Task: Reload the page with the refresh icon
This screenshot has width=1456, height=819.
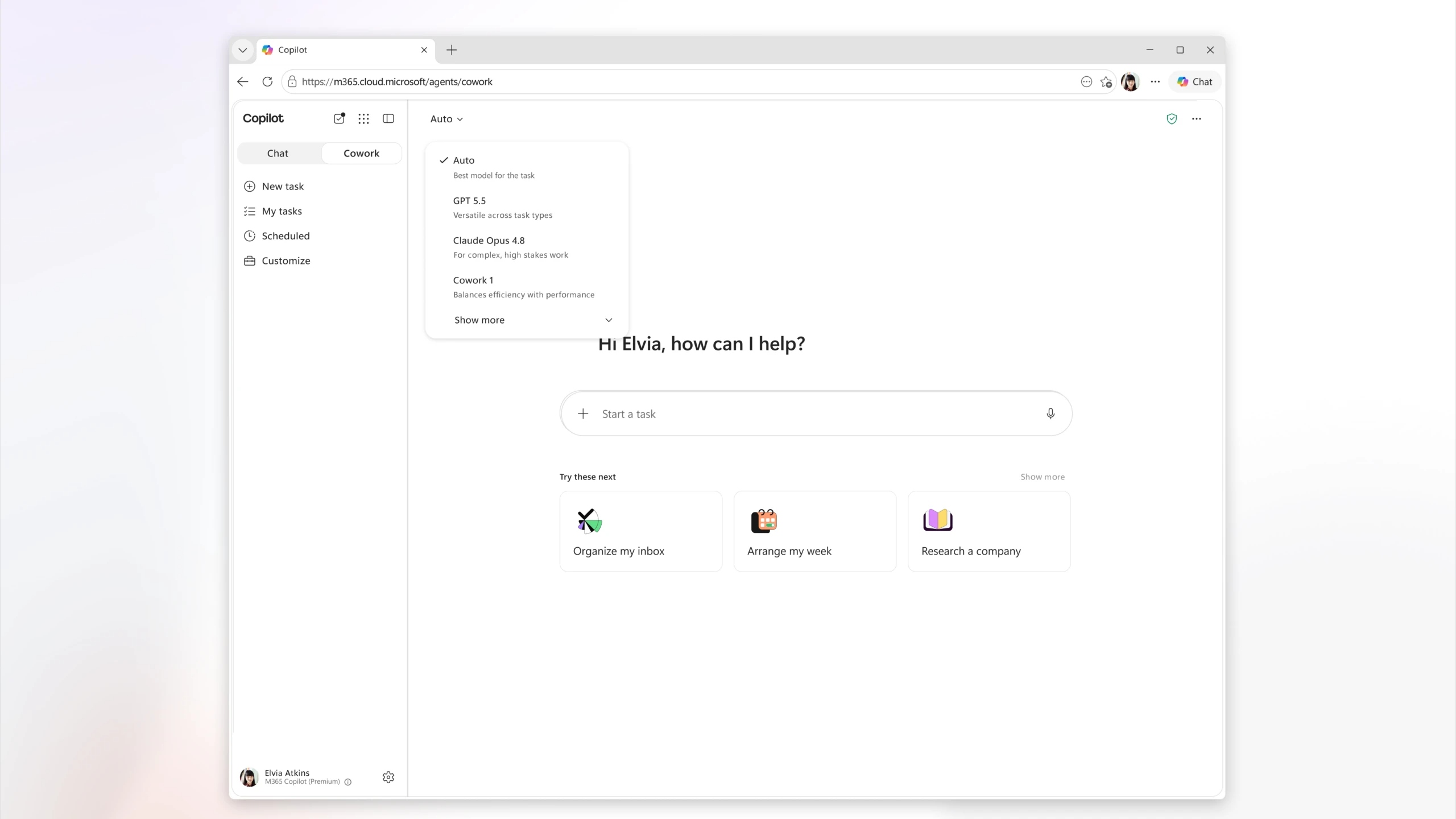Action: coord(267,81)
